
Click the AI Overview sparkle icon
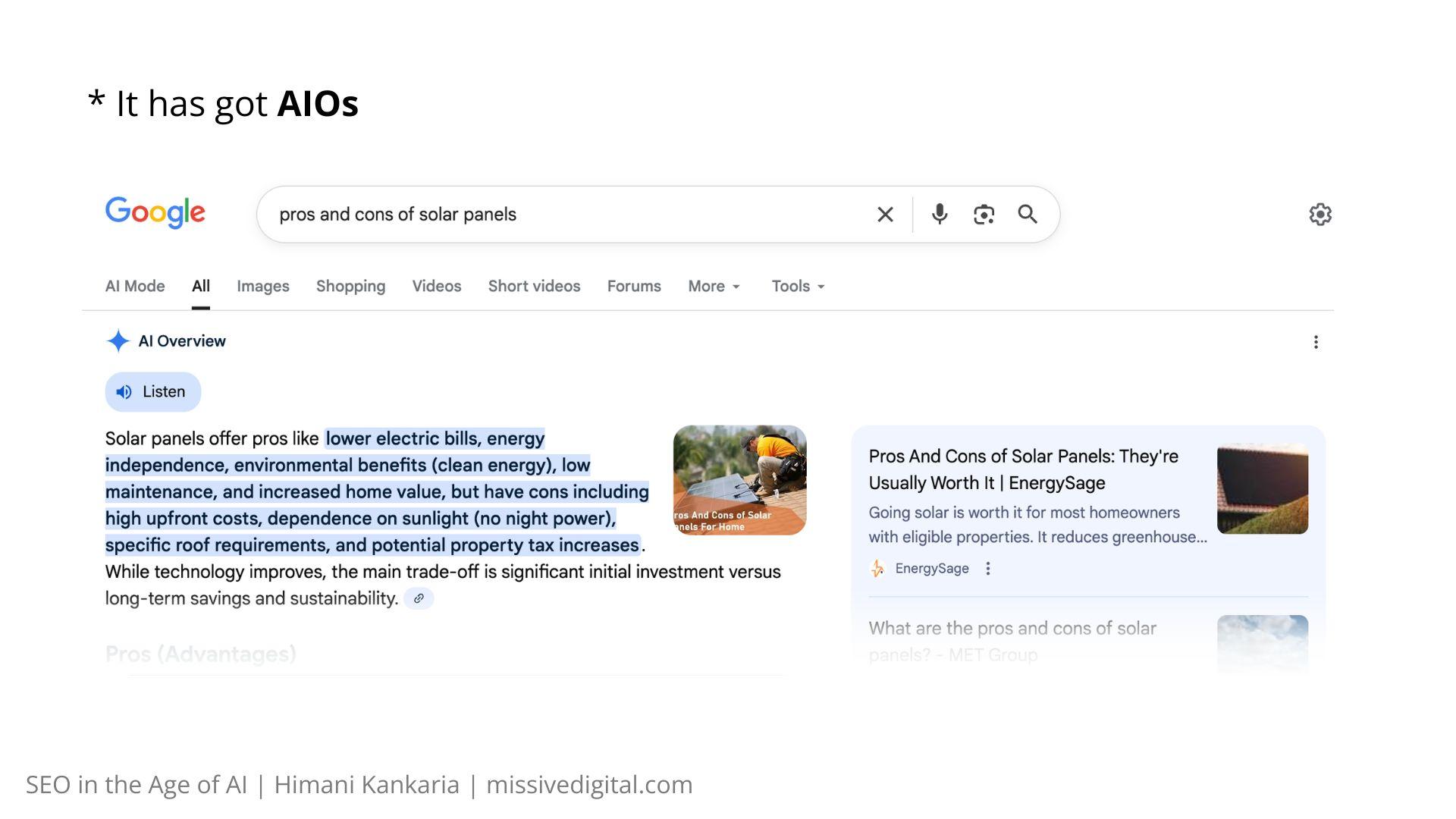click(118, 341)
